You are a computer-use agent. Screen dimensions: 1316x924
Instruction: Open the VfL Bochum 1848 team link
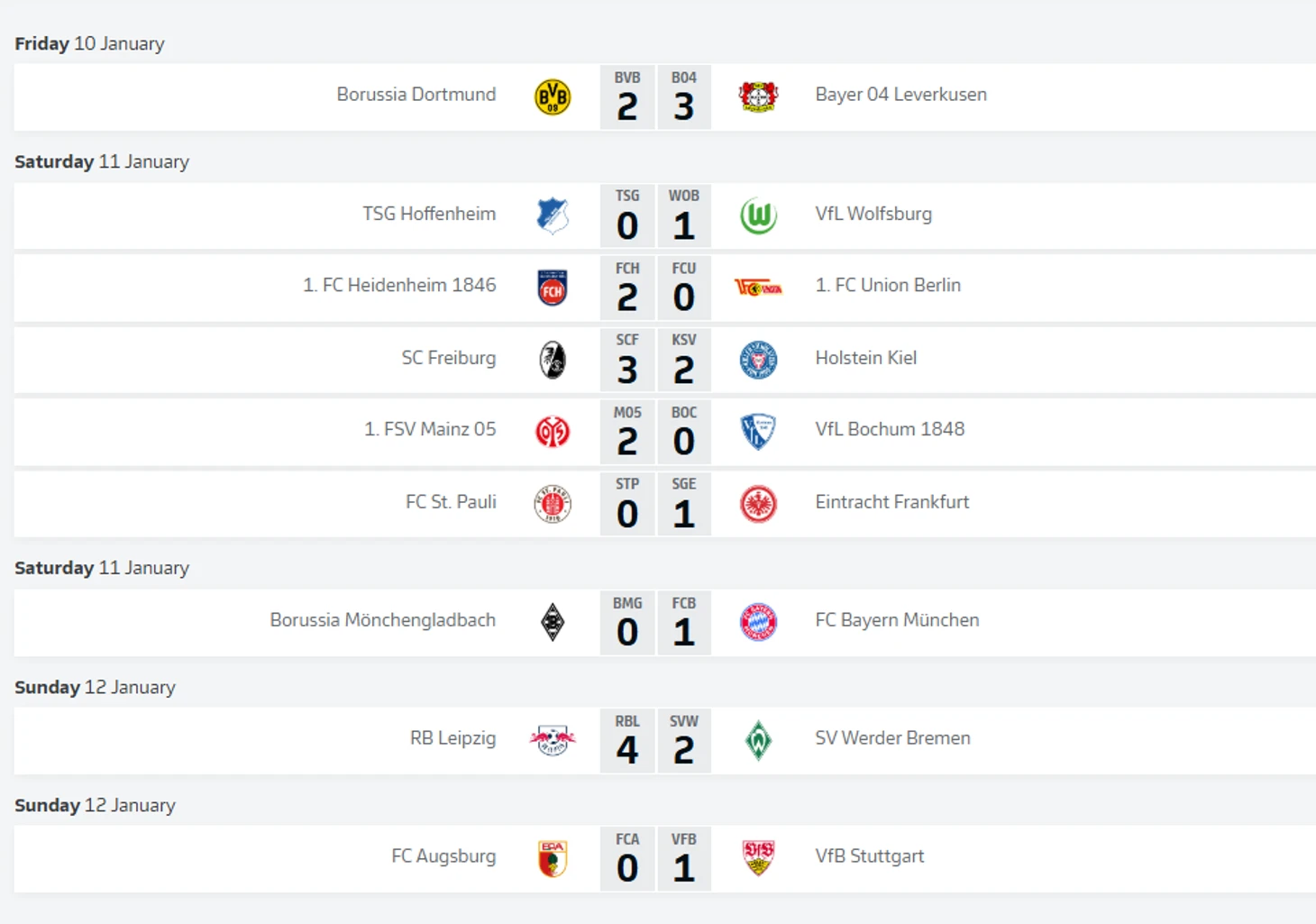(x=890, y=429)
